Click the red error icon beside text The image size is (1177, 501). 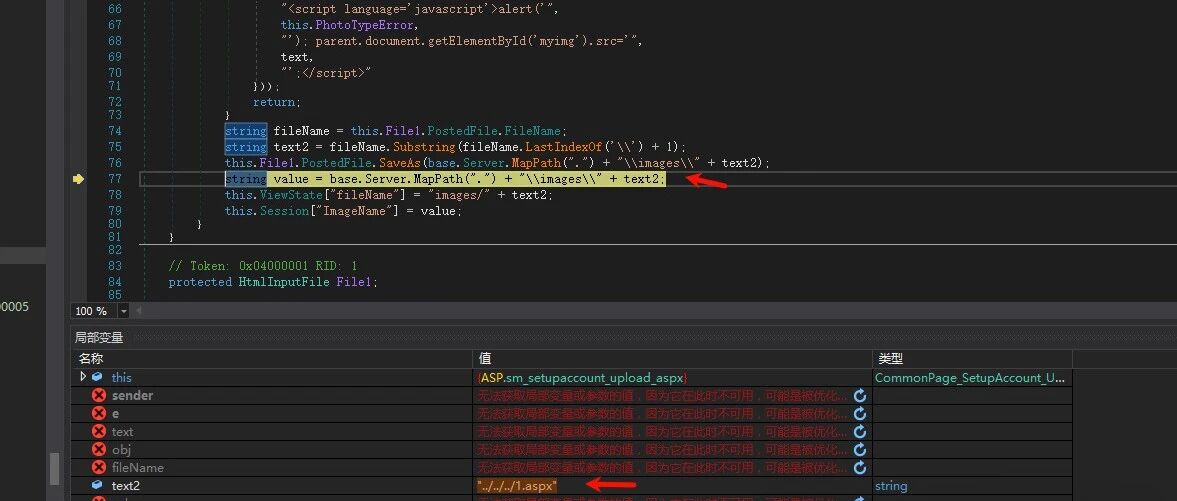point(98,431)
